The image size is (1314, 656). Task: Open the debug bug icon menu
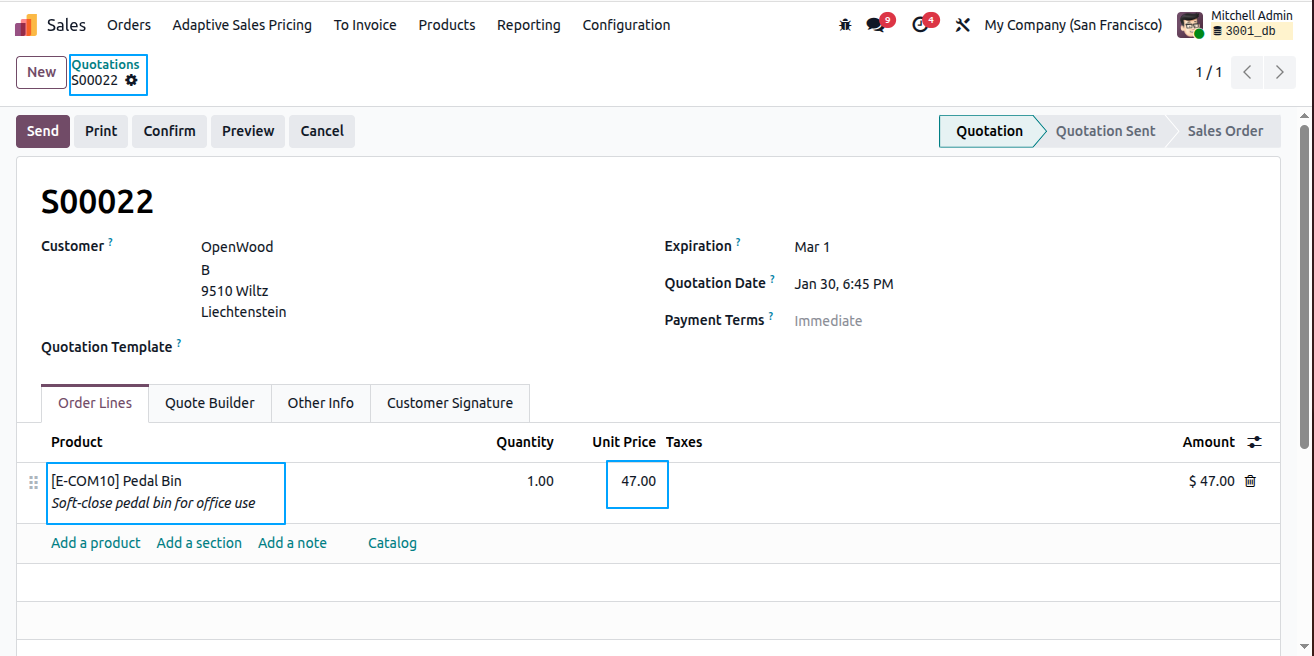pyautogui.click(x=845, y=25)
